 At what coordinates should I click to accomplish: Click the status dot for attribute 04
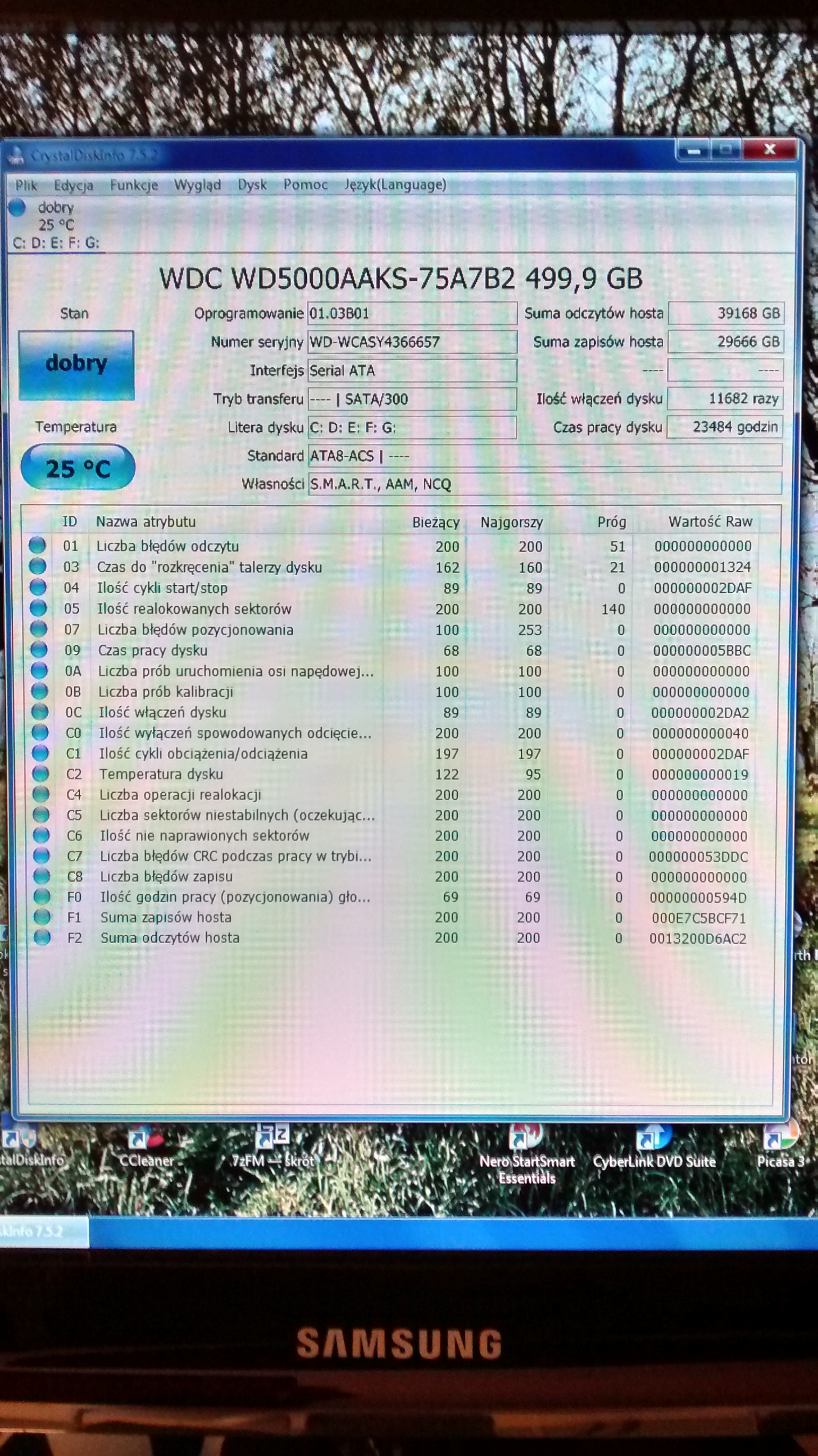coord(38,586)
